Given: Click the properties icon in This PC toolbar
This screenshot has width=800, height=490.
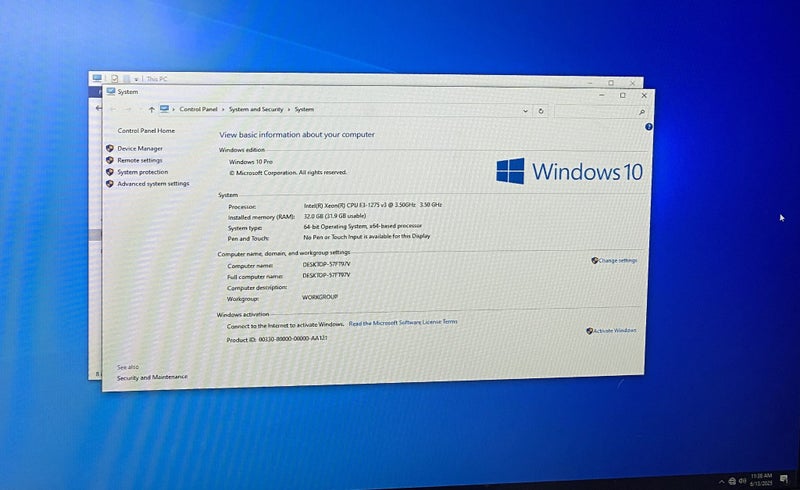Looking at the screenshot, I should click(114, 79).
